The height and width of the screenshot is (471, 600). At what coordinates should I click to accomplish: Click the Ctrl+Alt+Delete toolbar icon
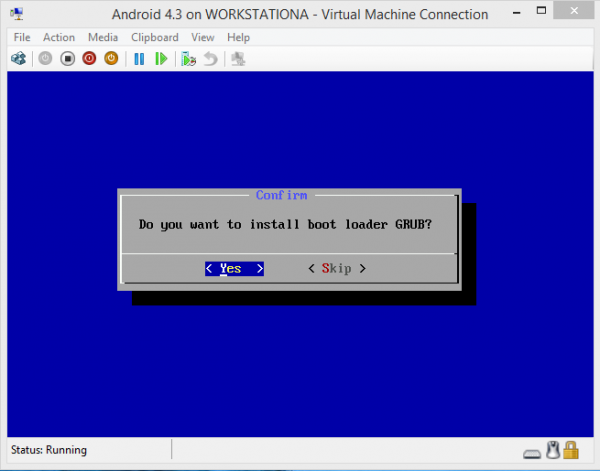point(18,59)
